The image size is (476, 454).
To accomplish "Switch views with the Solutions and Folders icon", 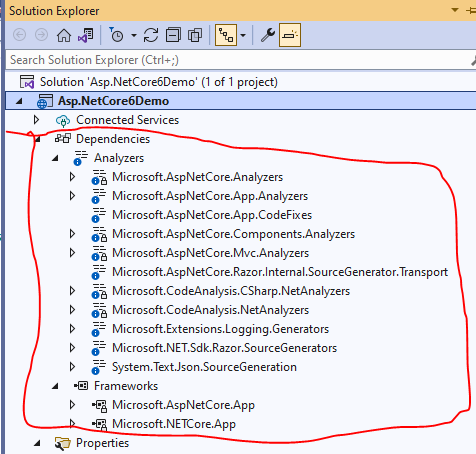I will (86, 35).
